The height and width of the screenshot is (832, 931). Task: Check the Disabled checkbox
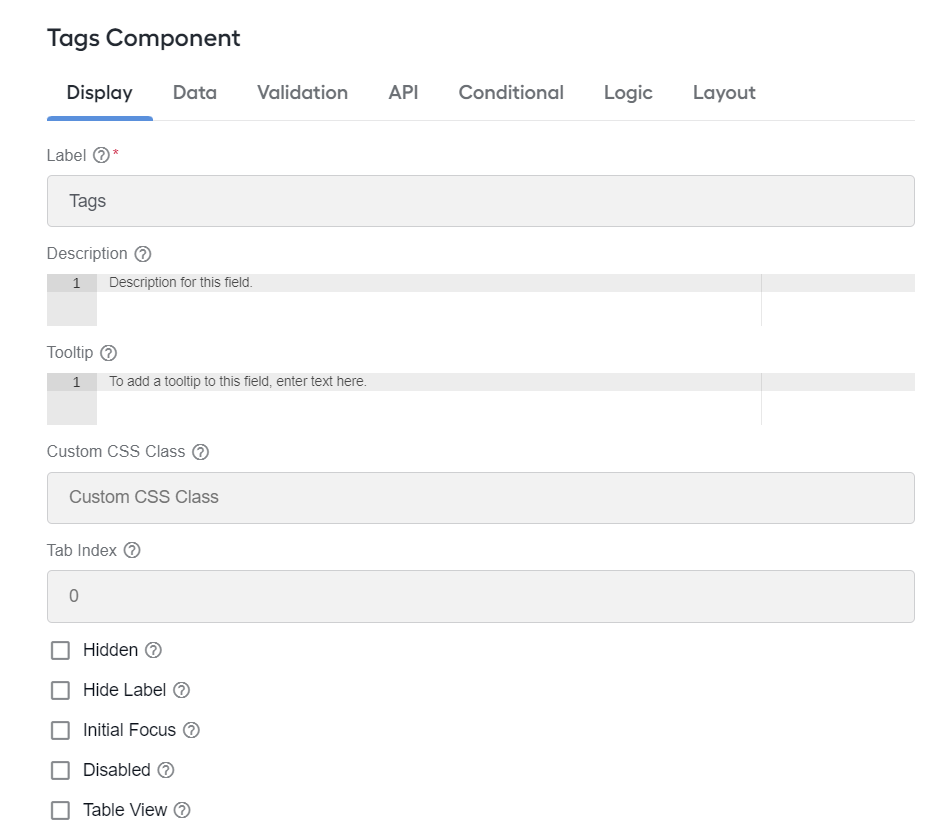click(x=60, y=770)
